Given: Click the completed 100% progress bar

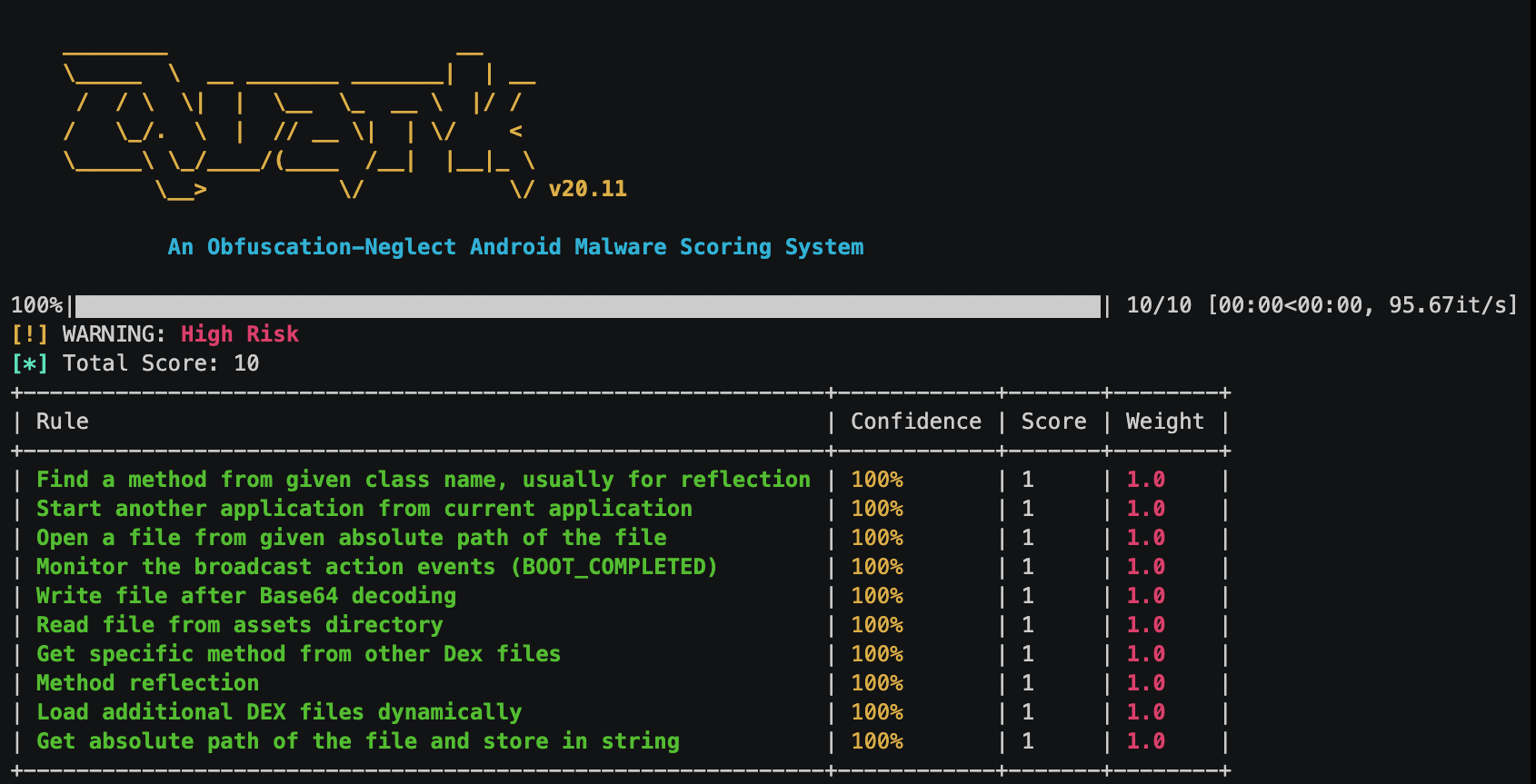Looking at the screenshot, I should click(x=587, y=305).
